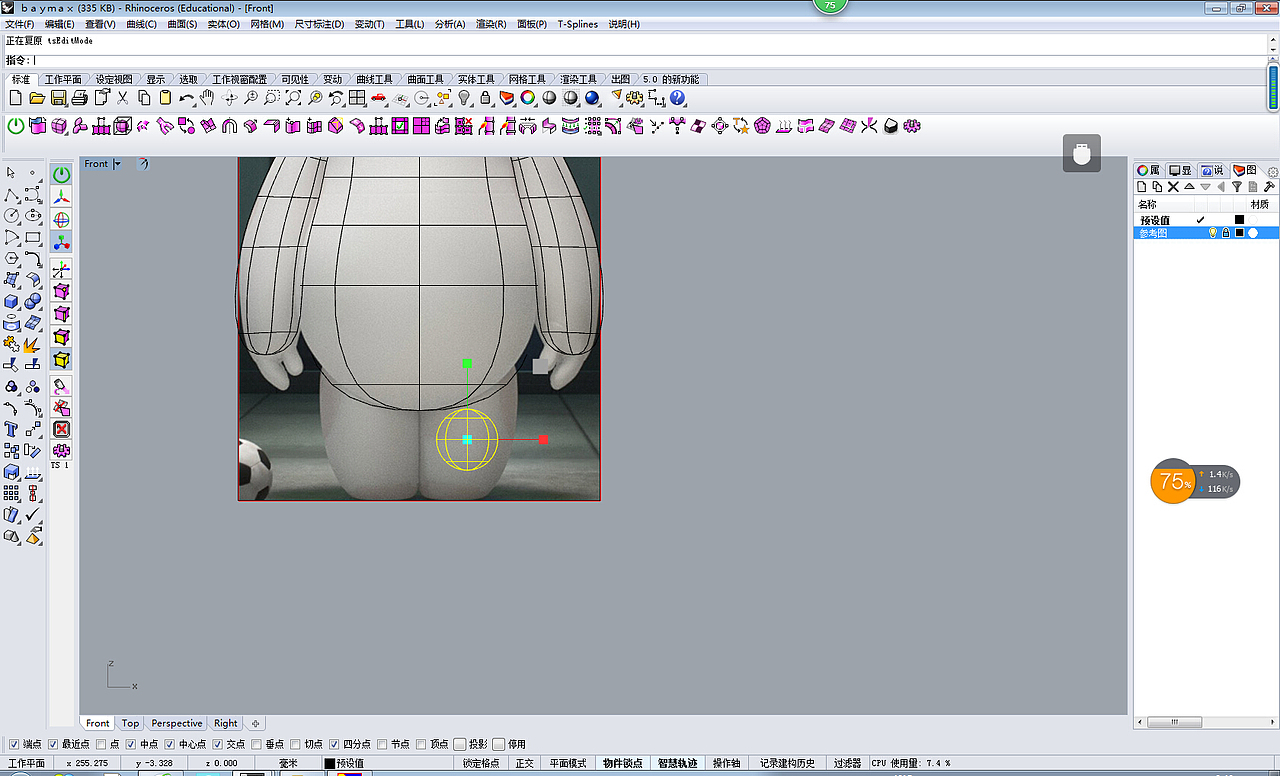Image resolution: width=1280 pixels, height=776 pixels.
Task: Switch to the Right viewport tab
Action: pos(226,723)
